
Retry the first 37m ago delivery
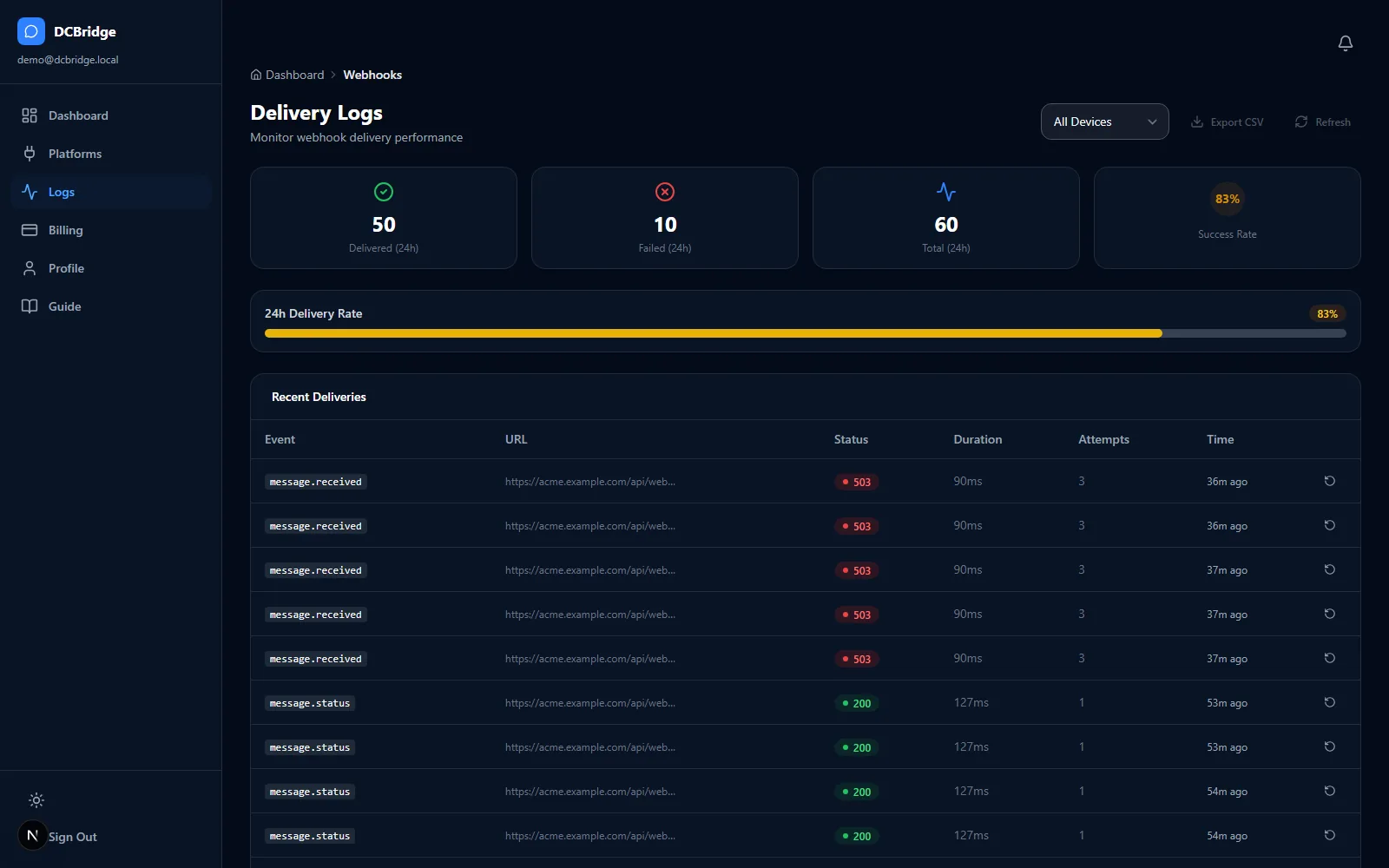1329,569
